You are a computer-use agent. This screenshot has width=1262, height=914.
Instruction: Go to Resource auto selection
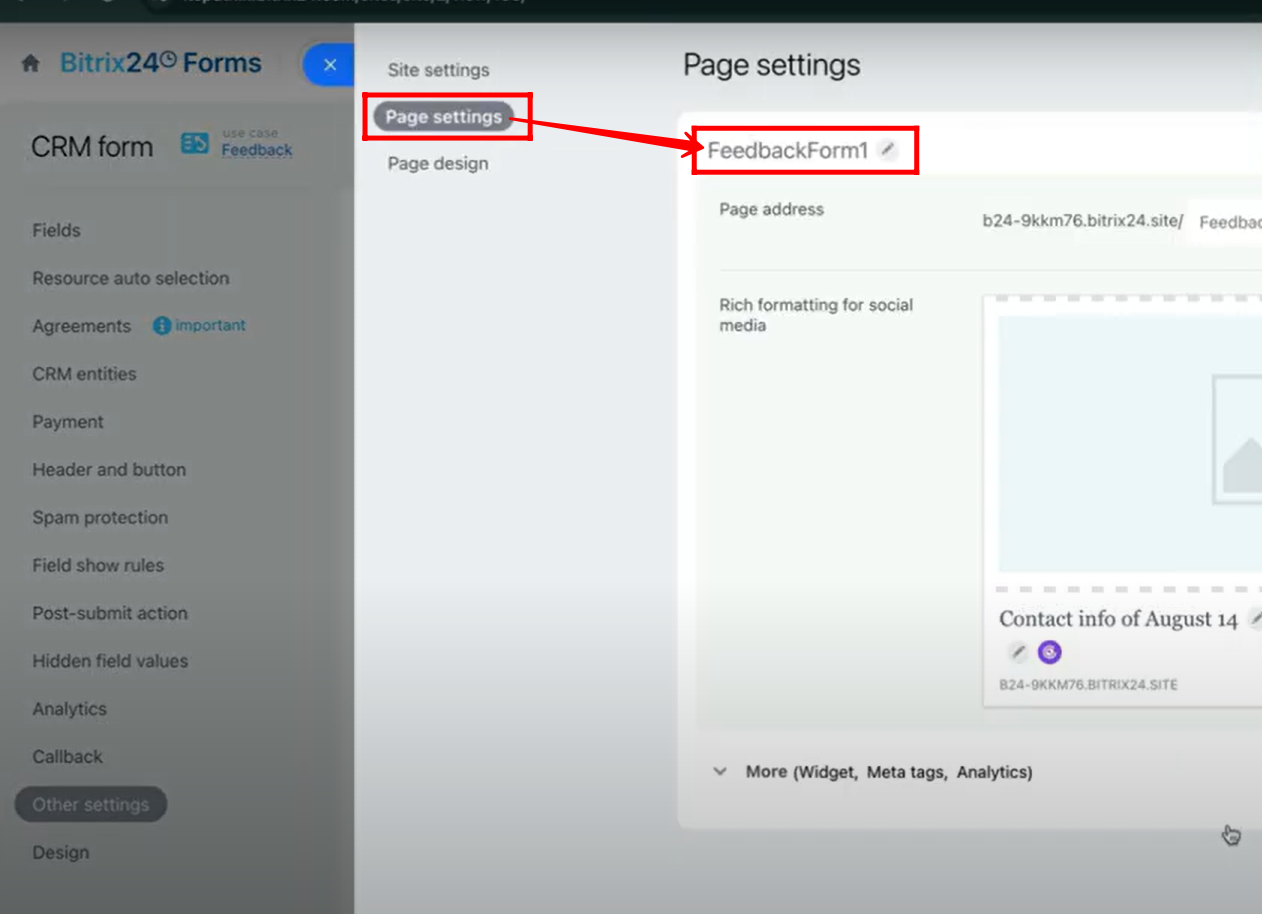131,278
